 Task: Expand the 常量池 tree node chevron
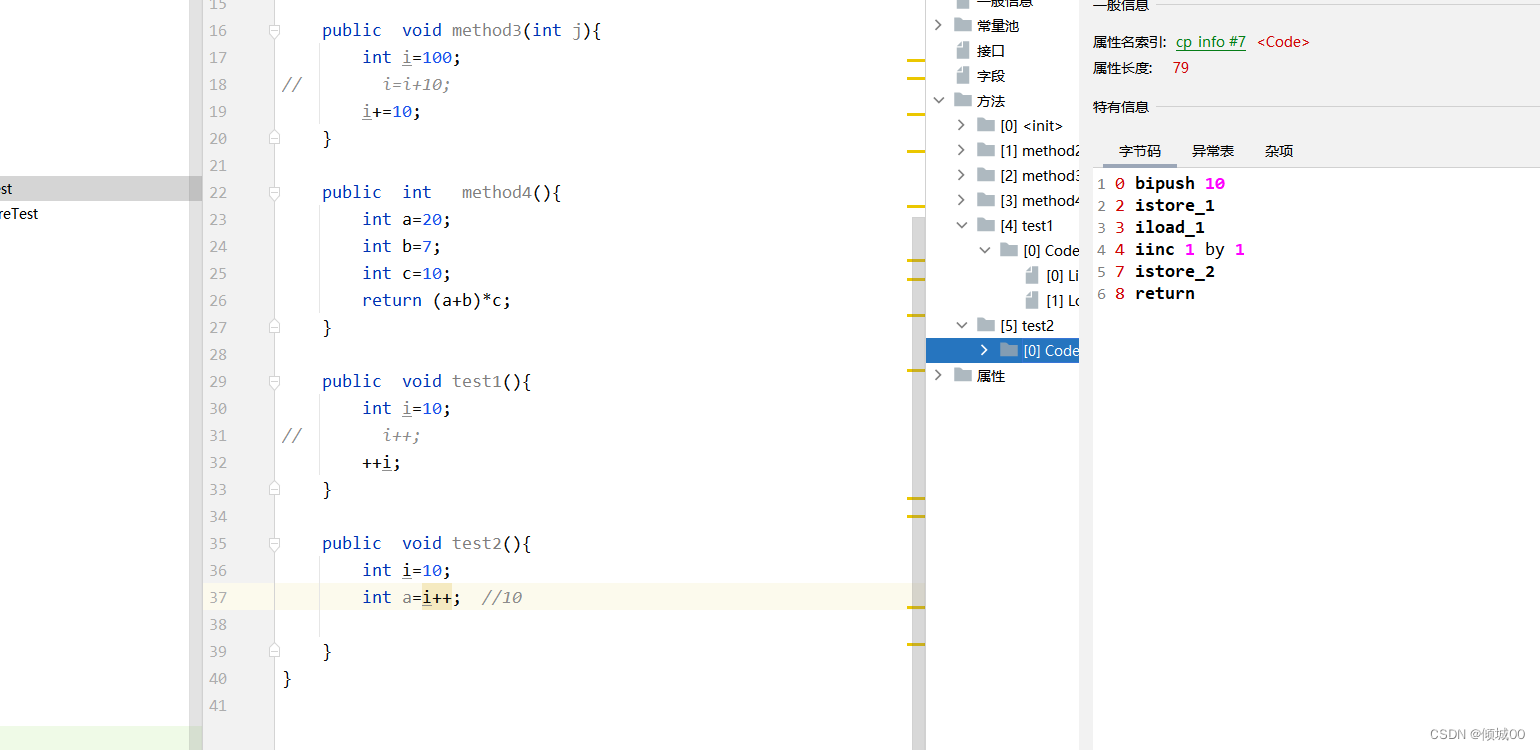(938, 25)
